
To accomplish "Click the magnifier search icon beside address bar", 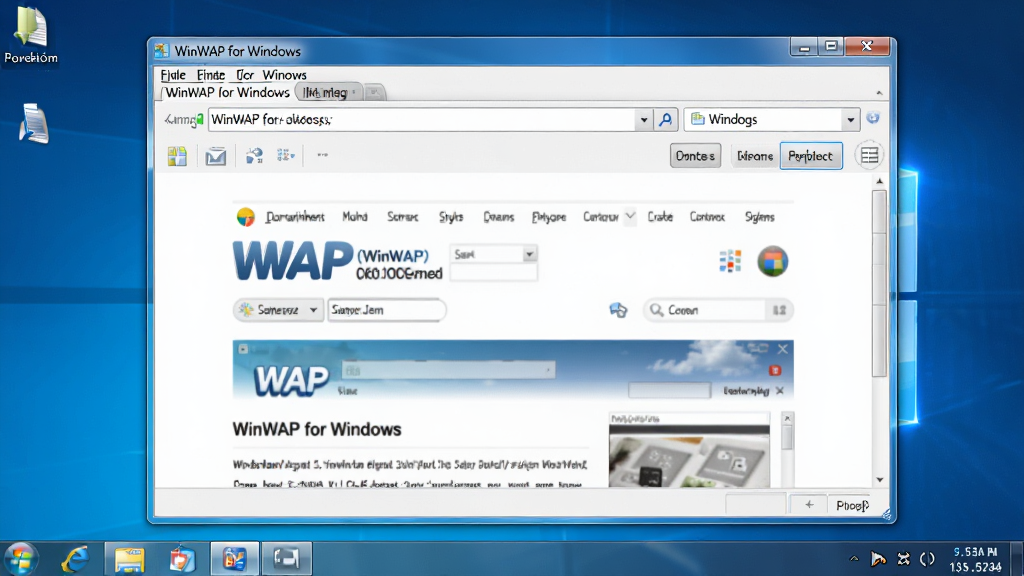I will (665, 120).
